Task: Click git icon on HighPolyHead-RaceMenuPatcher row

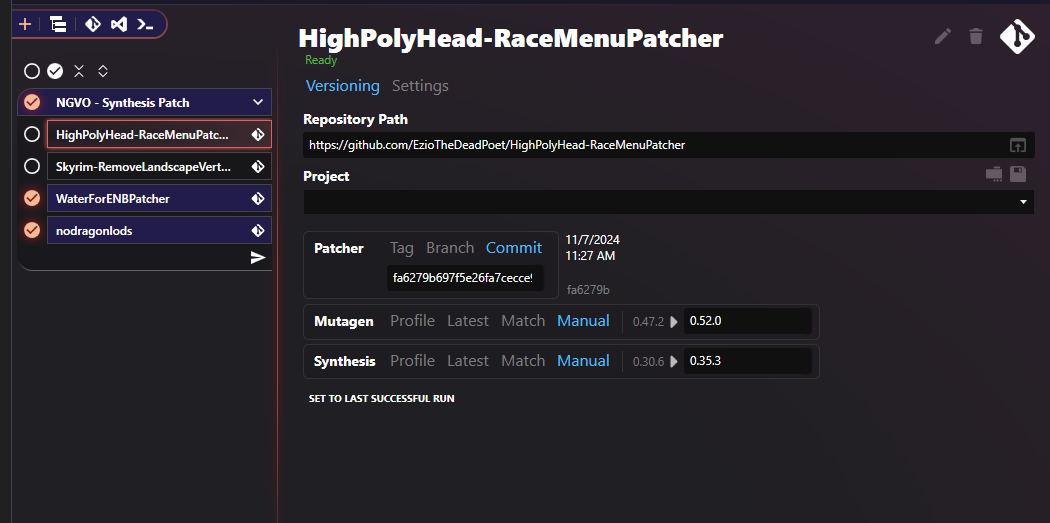Action: [x=258, y=135]
